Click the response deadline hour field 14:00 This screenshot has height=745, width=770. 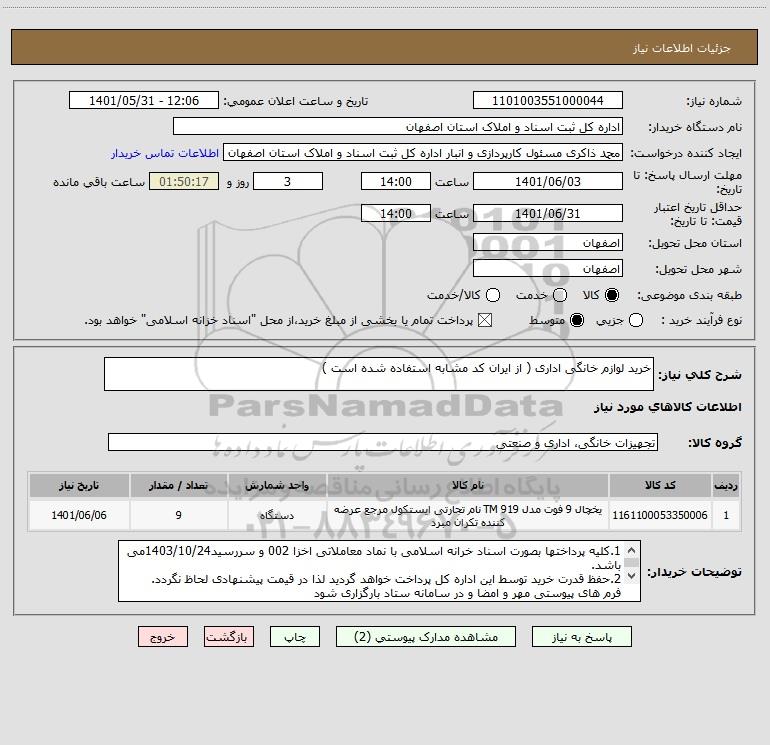pyautogui.click(x=396, y=181)
